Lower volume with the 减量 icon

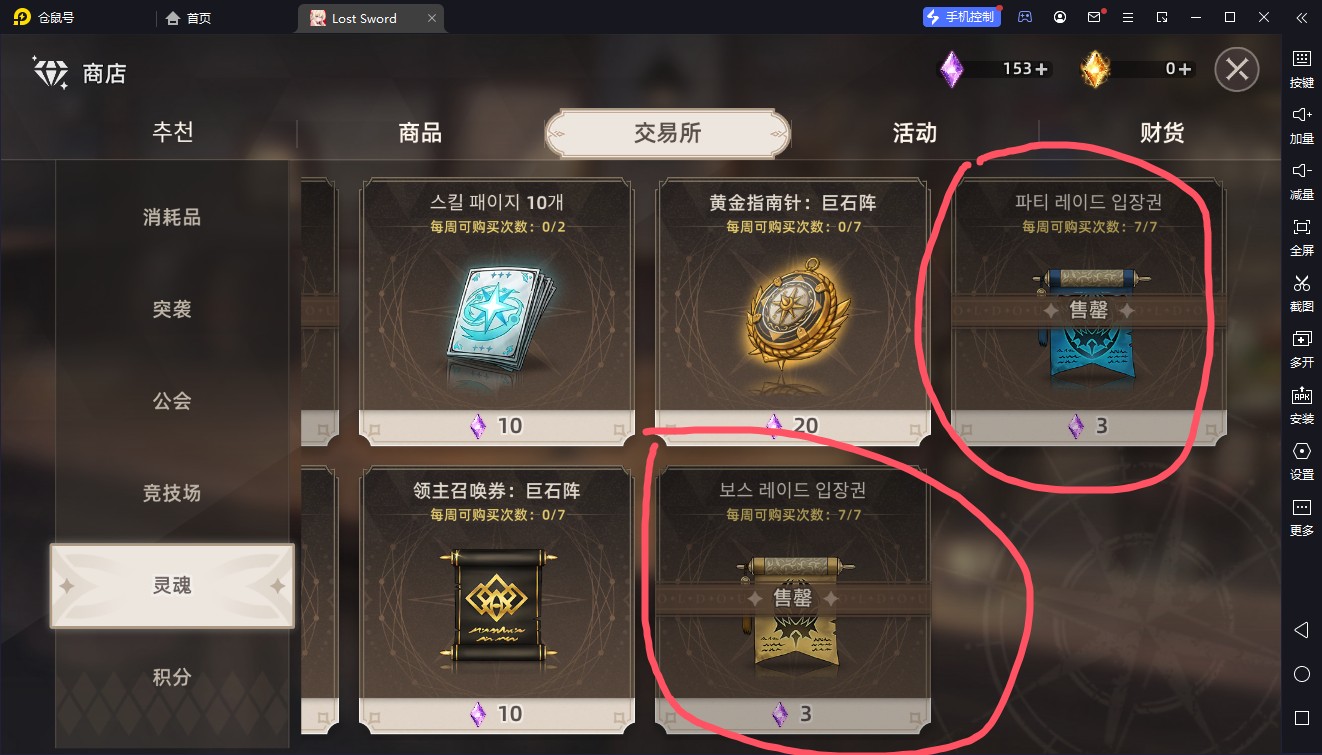click(x=1301, y=180)
